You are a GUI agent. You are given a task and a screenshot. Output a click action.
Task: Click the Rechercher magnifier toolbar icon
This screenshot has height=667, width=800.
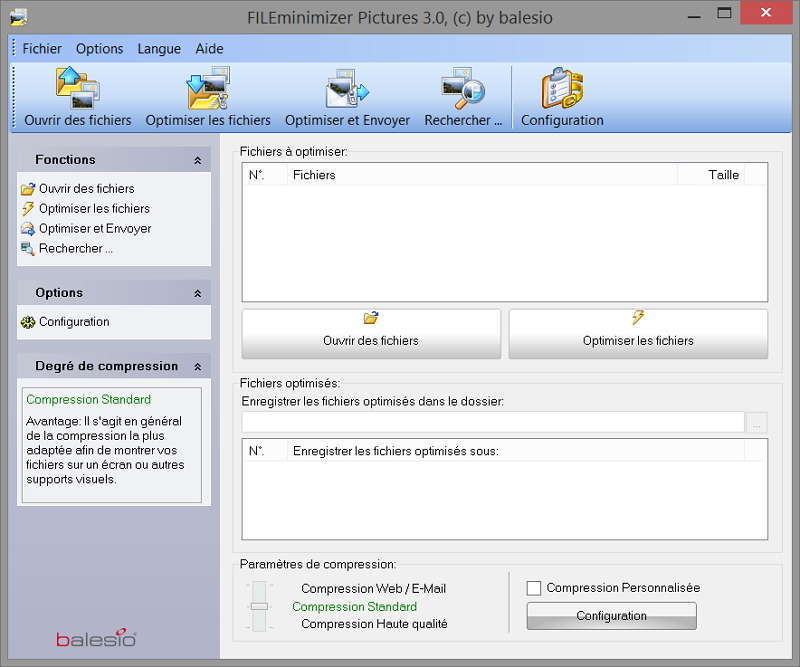click(463, 88)
